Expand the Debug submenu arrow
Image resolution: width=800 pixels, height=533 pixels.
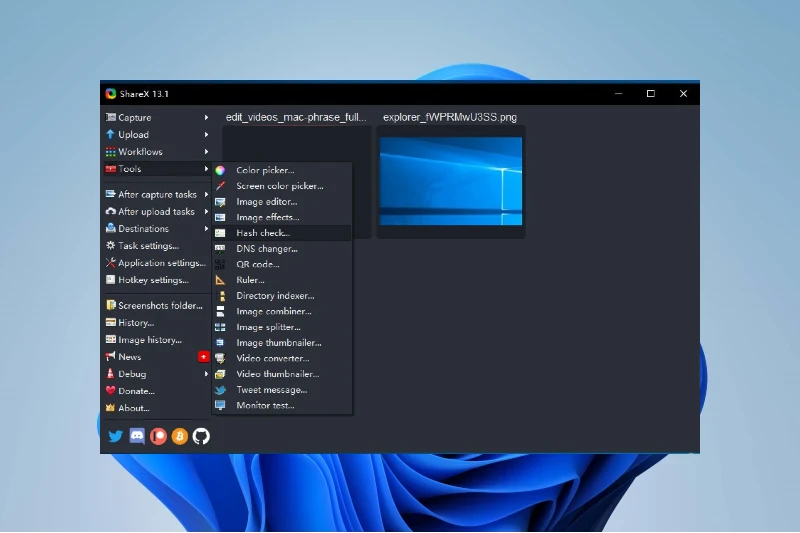(206, 374)
